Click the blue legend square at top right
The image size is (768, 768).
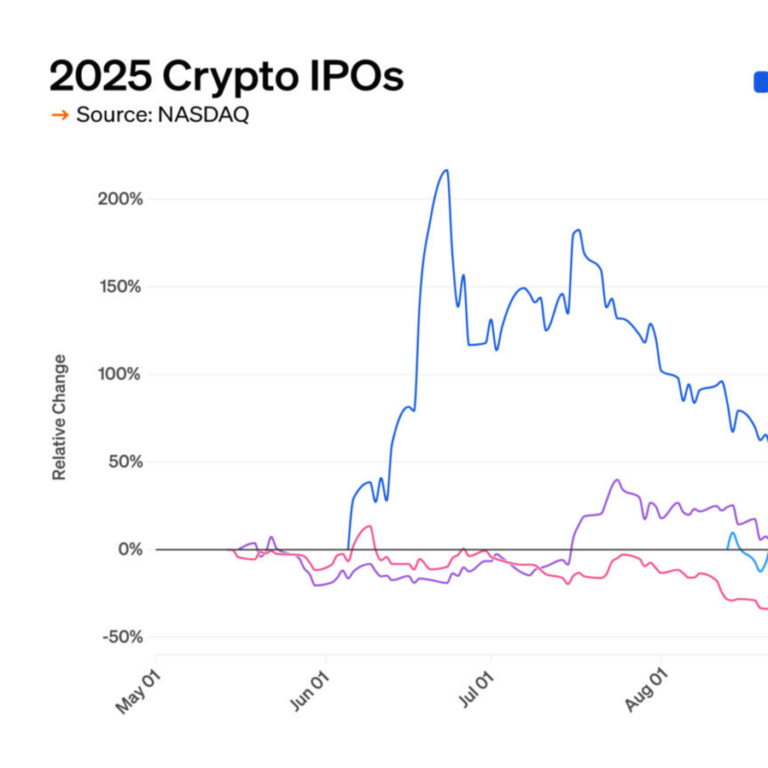761,83
